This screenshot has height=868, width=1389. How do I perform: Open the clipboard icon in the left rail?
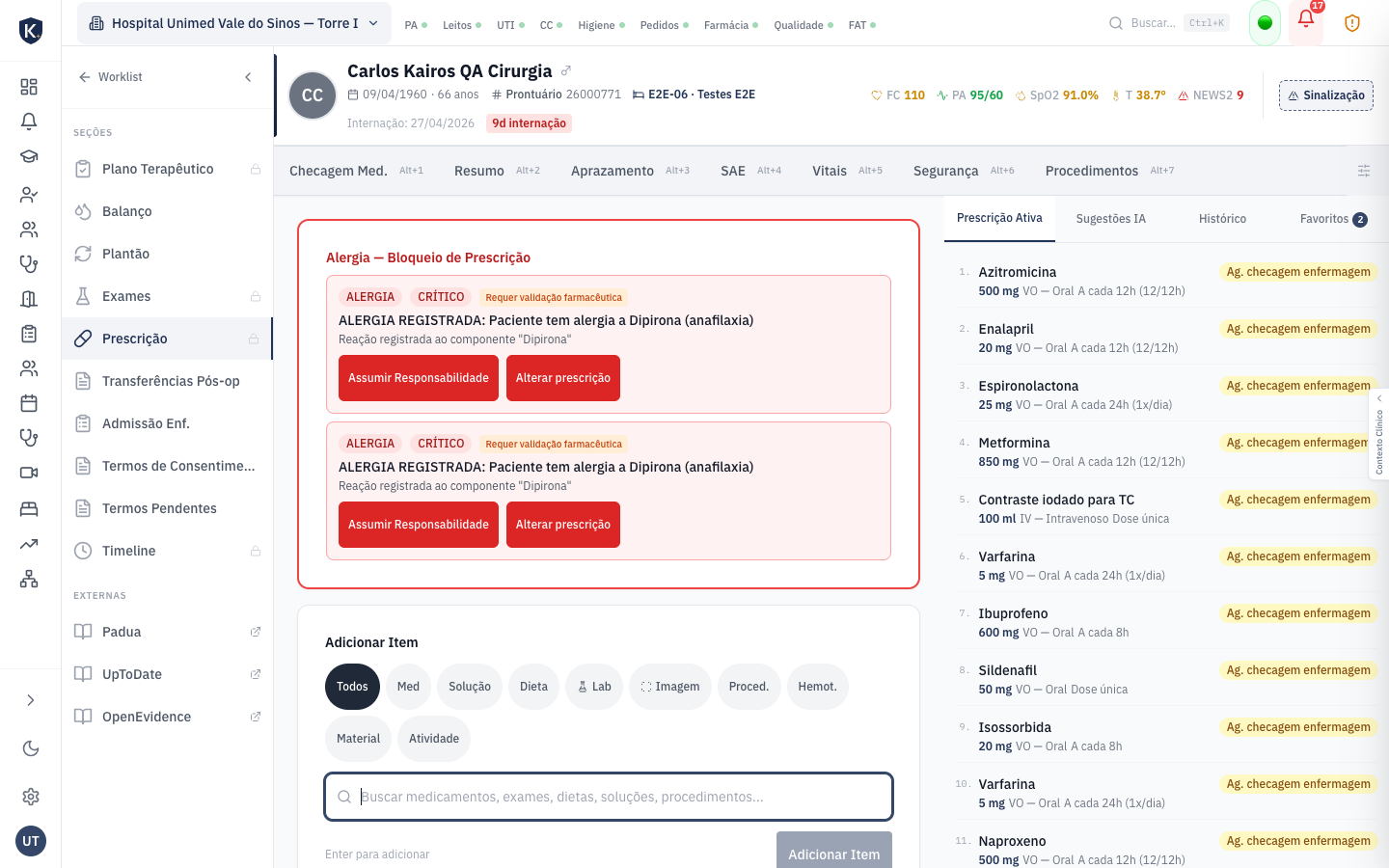click(29, 334)
